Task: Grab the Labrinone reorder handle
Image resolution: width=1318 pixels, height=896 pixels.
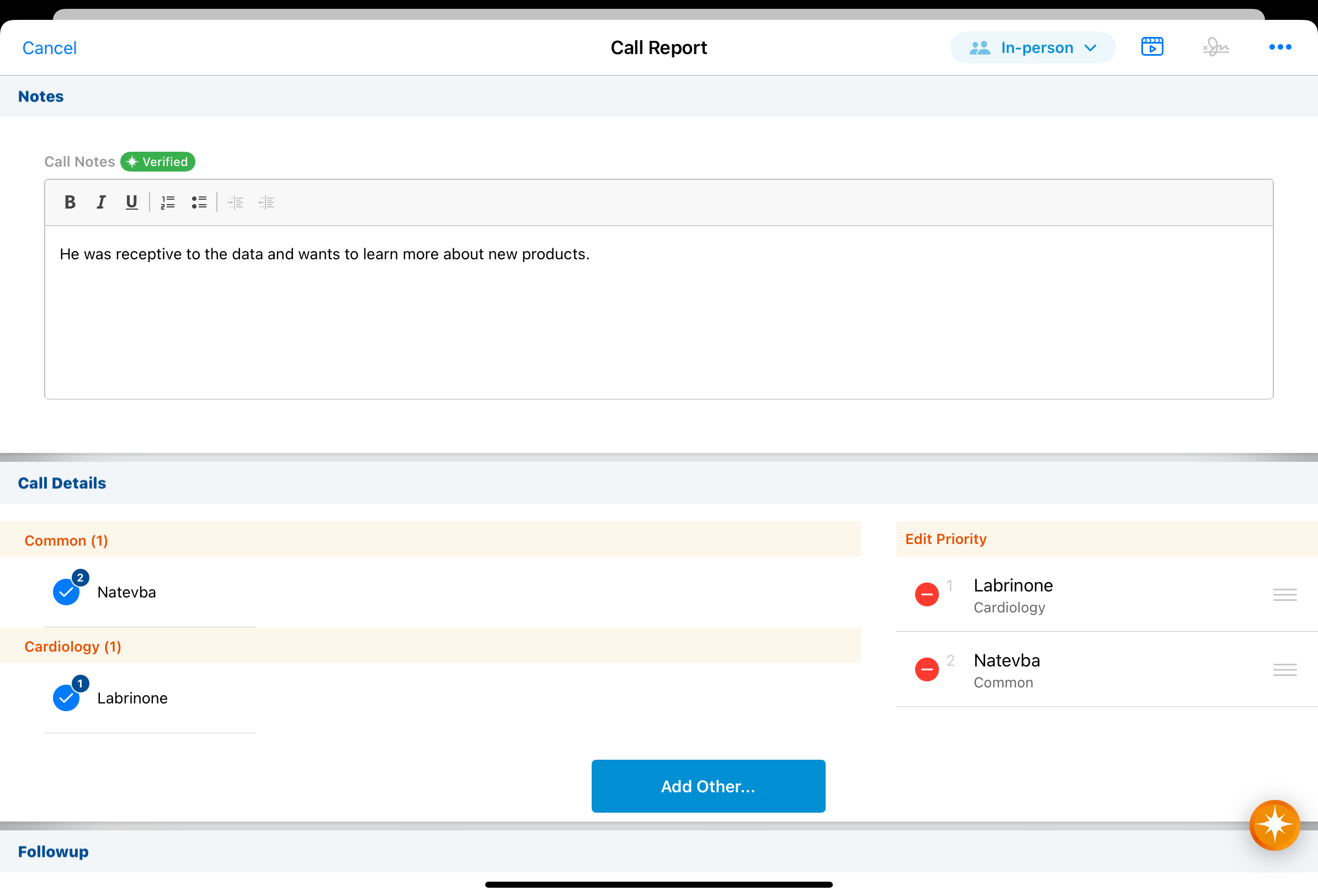Action: [x=1284, y=594]
